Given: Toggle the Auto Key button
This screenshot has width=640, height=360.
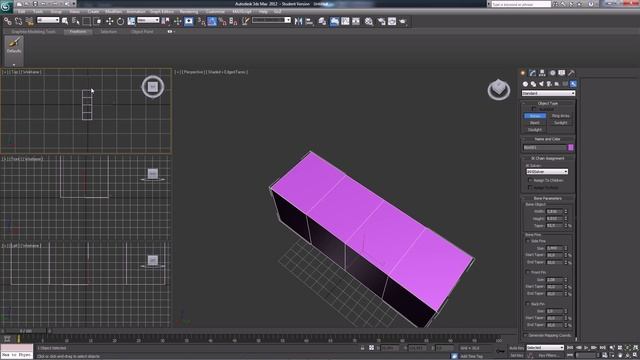Looking at the screenshot, I should pos(516,348).
